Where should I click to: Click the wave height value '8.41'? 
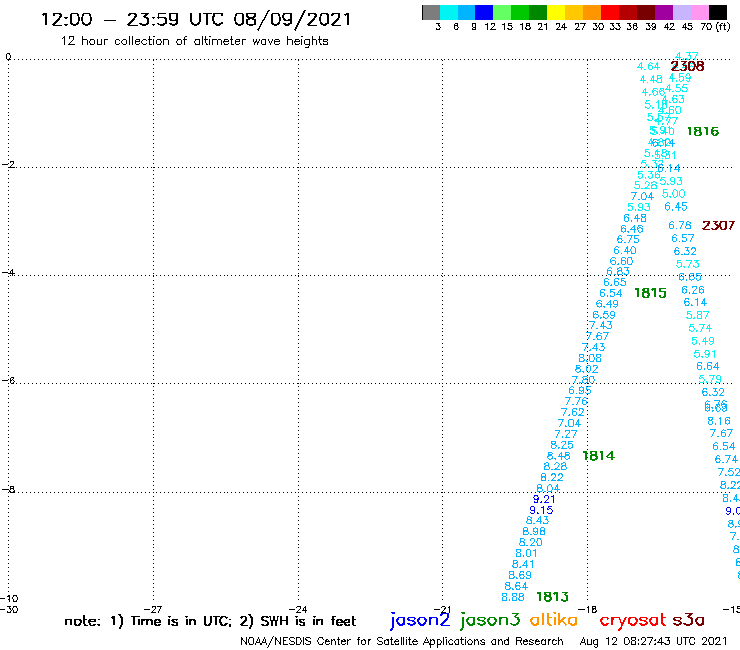[x=523, y=564]
